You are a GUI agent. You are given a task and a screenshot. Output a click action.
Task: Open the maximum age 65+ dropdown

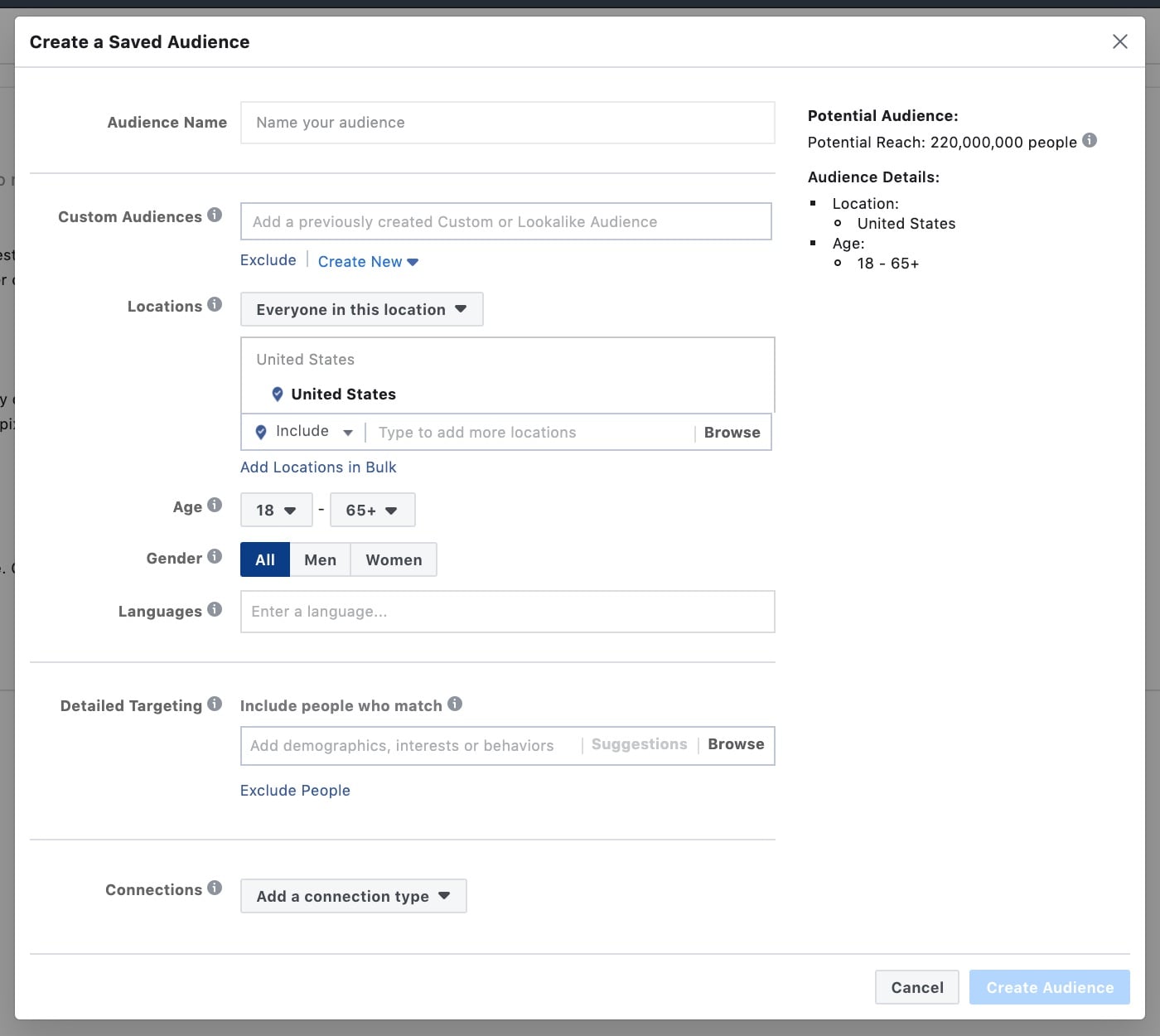[x=372, y=511]
